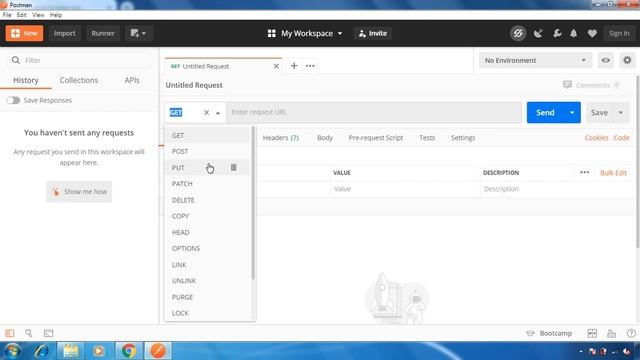
Task: Click the heart icon in header
Action: coord(592,33)
